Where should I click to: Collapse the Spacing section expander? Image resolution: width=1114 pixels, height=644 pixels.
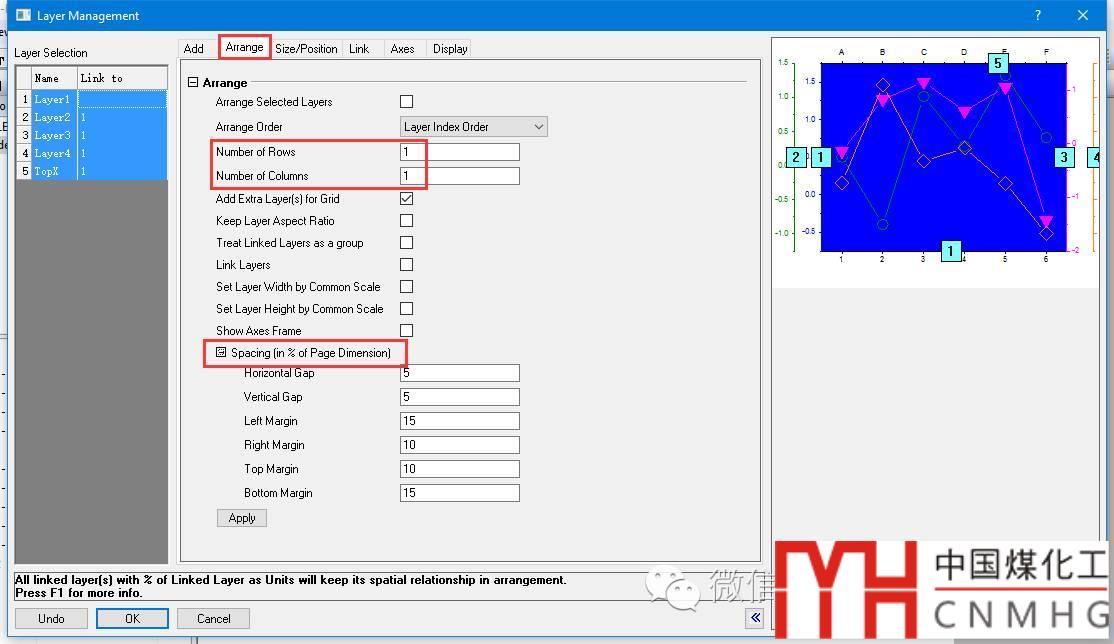coord(221,353)
